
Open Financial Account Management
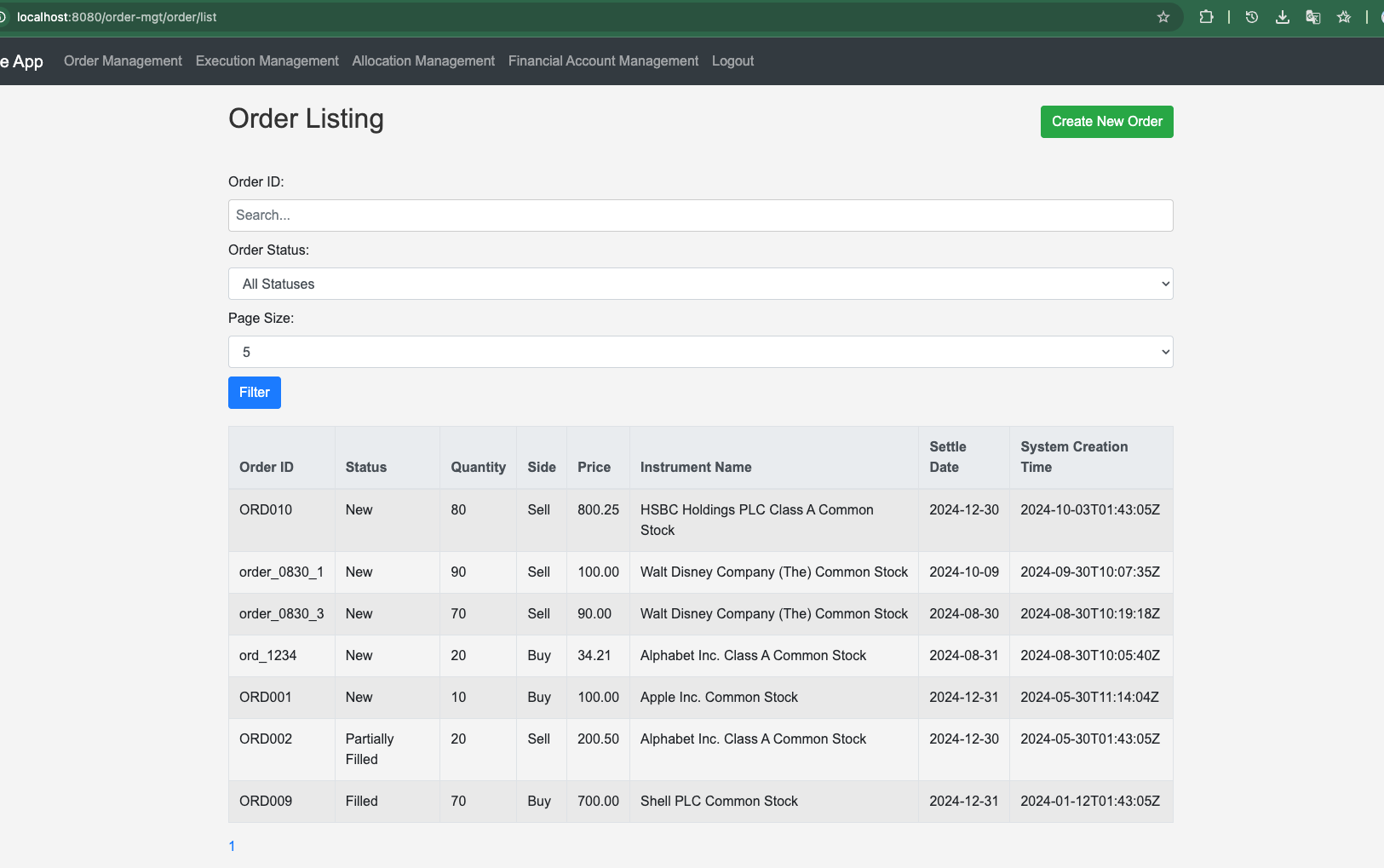pos(603,61)
